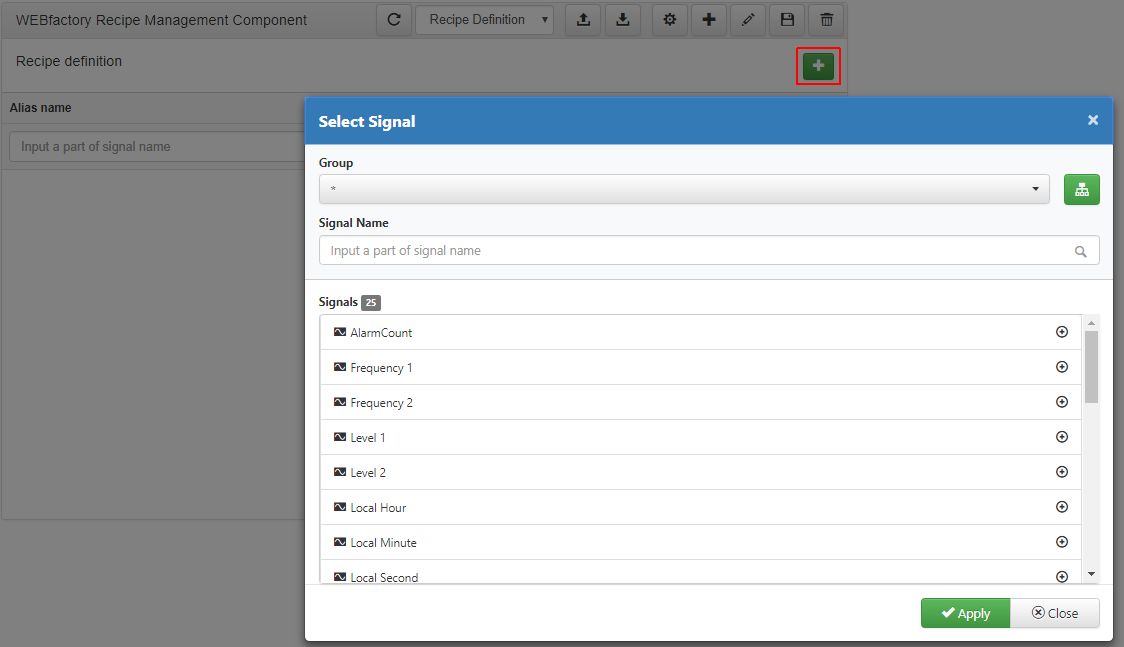Click the pencil edit icon
The image size is (1124, 647).
click(x=748, y=19)
